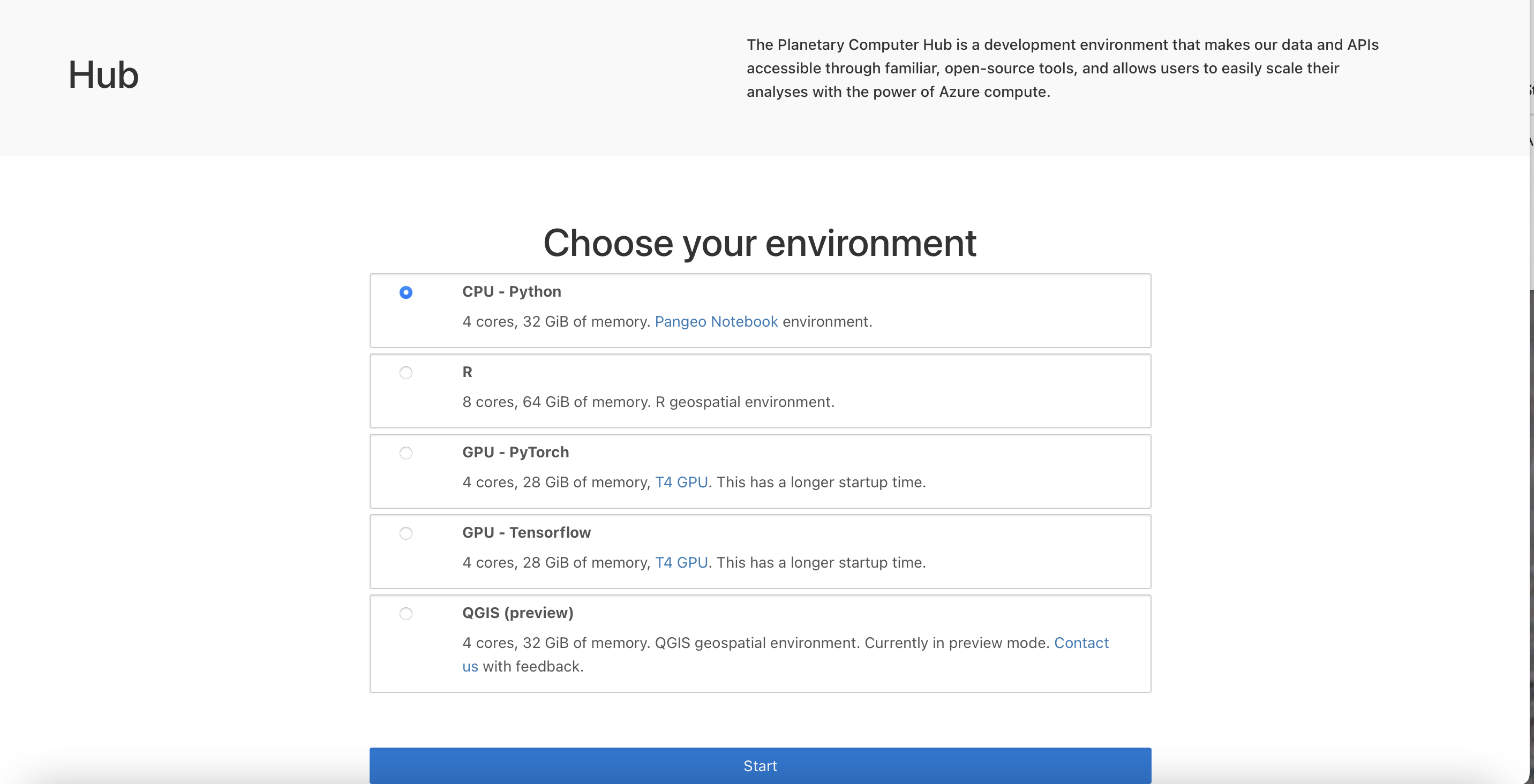Click the R geospatial environment description text
Image resolution: width=1534 pixels, height=784 pixels.
coord(648,402)
